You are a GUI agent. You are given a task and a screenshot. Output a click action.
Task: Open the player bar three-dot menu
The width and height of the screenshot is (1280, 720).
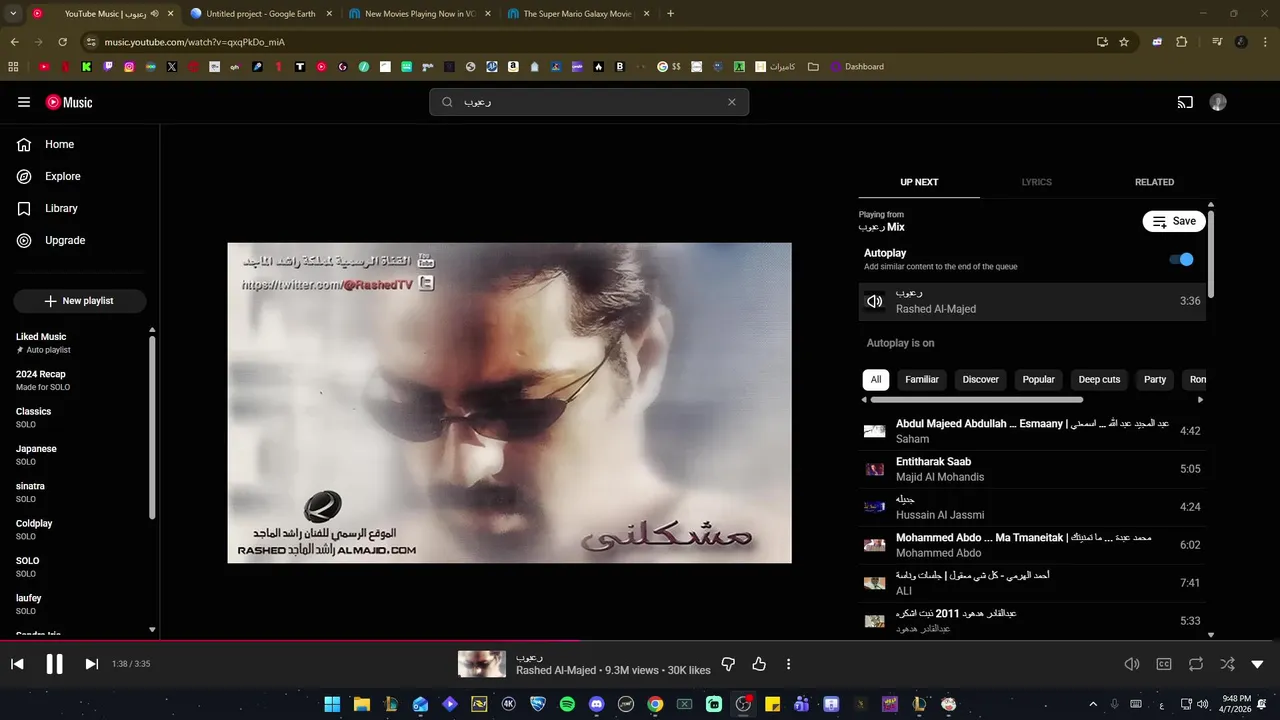[x=788, y=664]
